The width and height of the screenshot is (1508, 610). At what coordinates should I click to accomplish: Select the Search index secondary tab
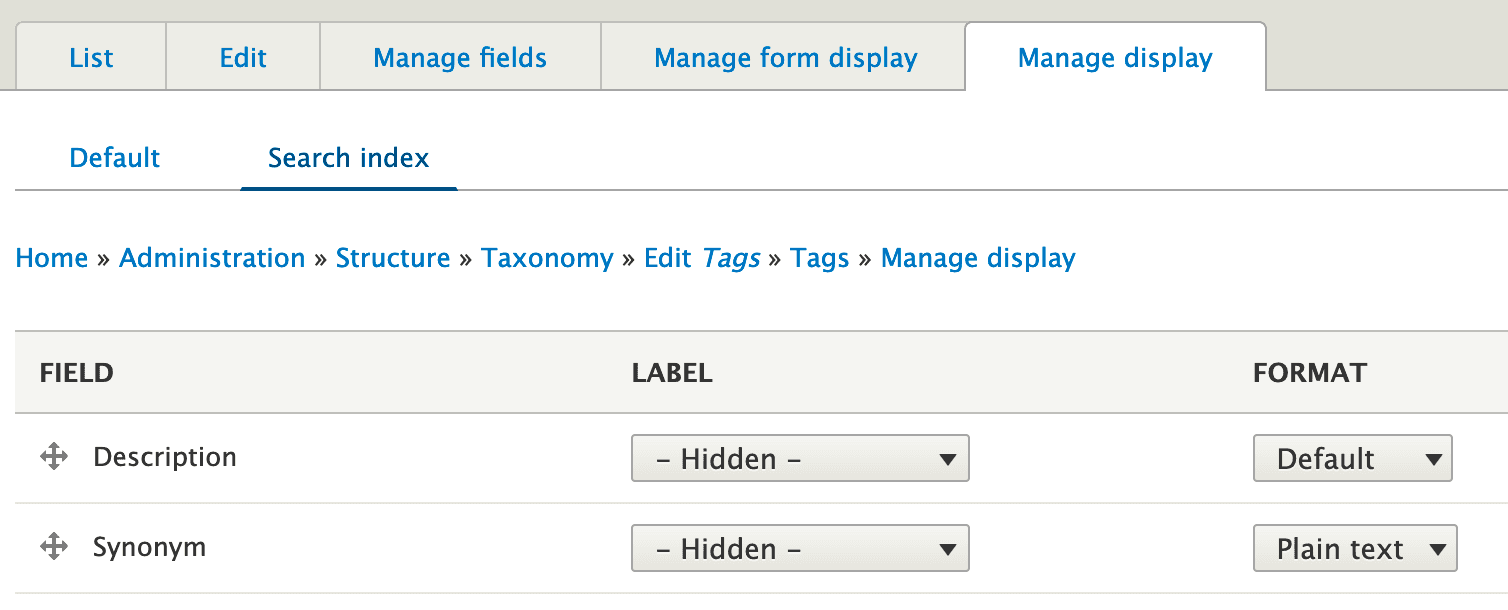(x=349, y=158)
